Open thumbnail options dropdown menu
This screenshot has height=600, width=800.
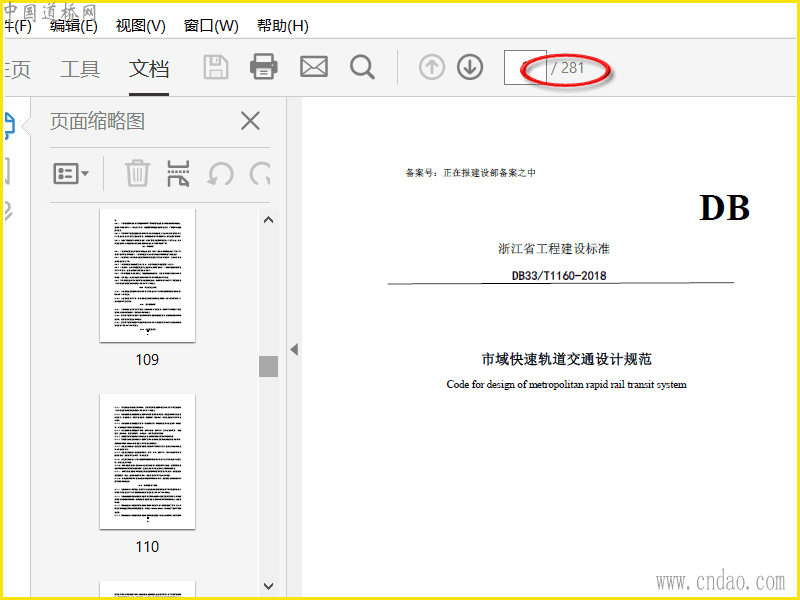71,173
